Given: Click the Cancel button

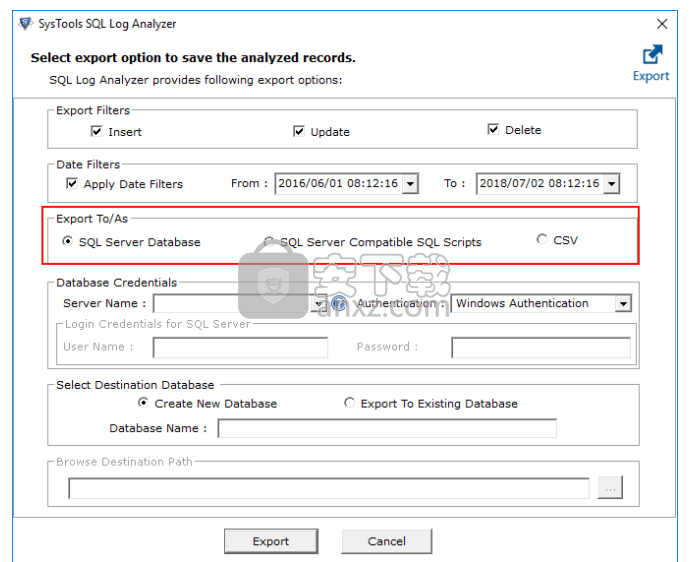Looking at the screenshot, I should tap(387, 541).
